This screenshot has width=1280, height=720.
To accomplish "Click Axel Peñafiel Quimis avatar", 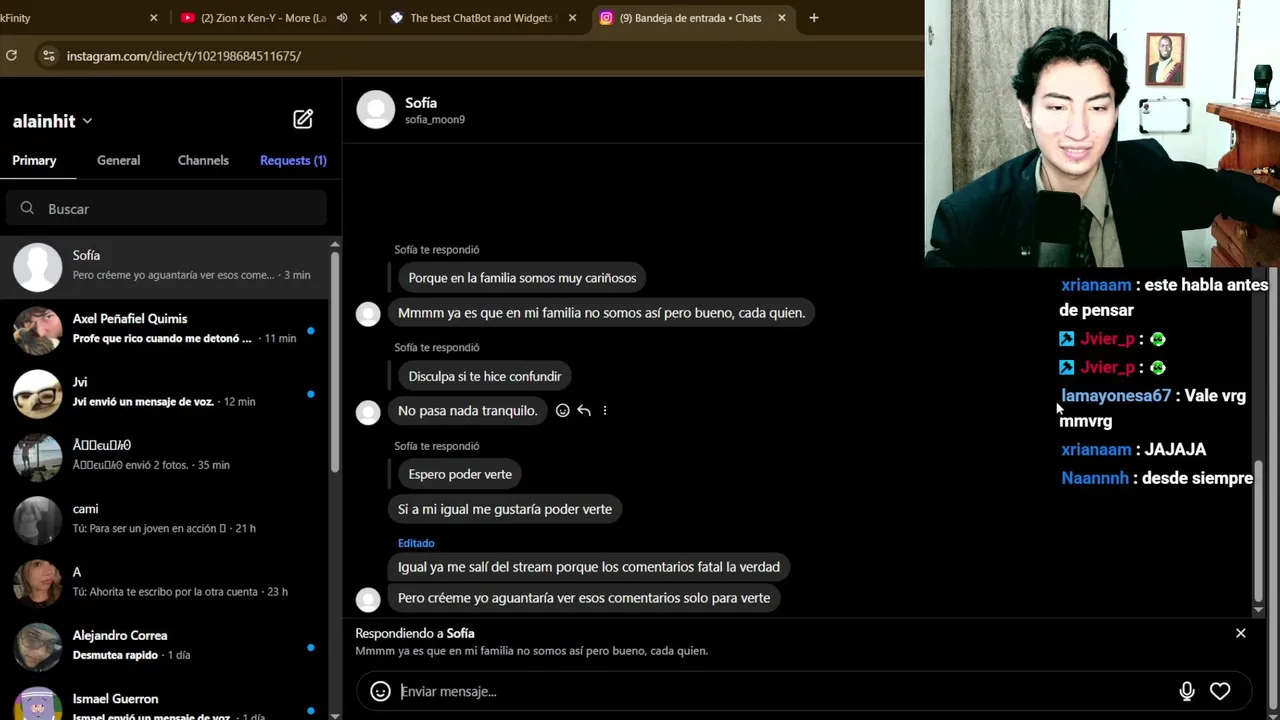I will point(38,330).
